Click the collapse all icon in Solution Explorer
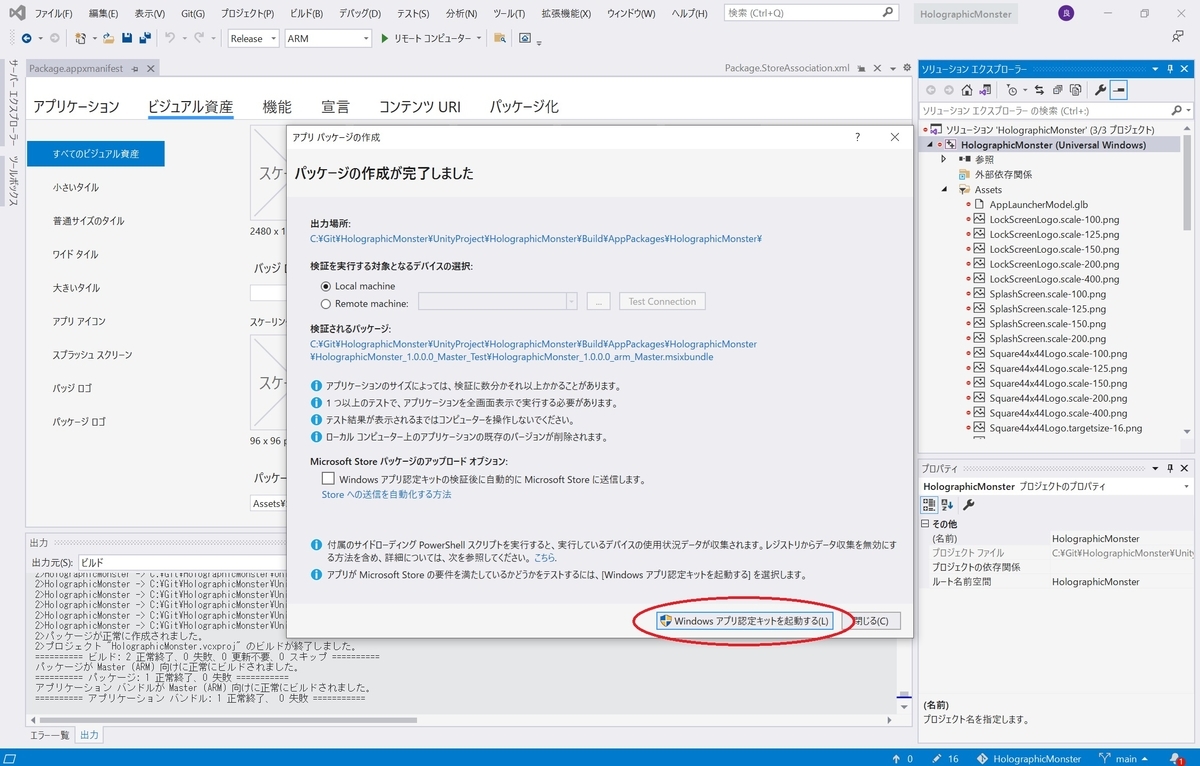This screenshot has width=1200, height=766. [1056, 90]
